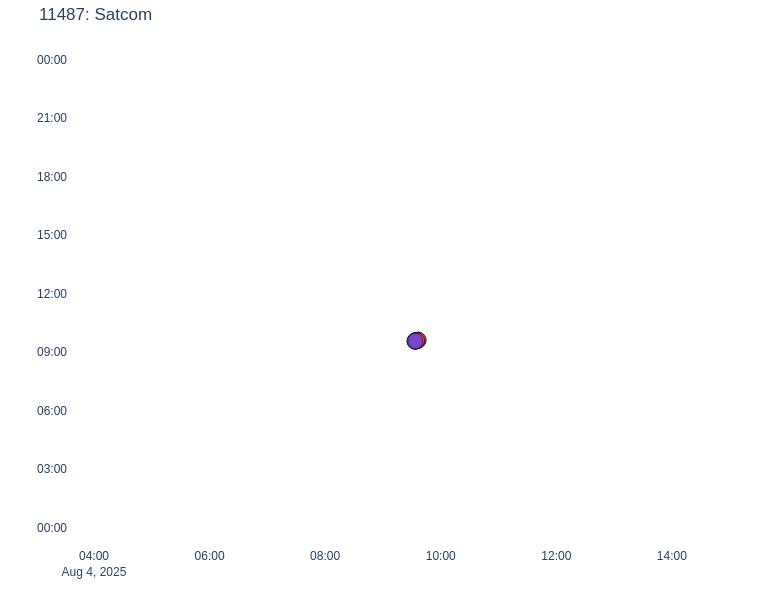Viewport: 780px width, 615px height.
Task: Select the 08:00 x-axis tick label
Action: click(325, 556)
